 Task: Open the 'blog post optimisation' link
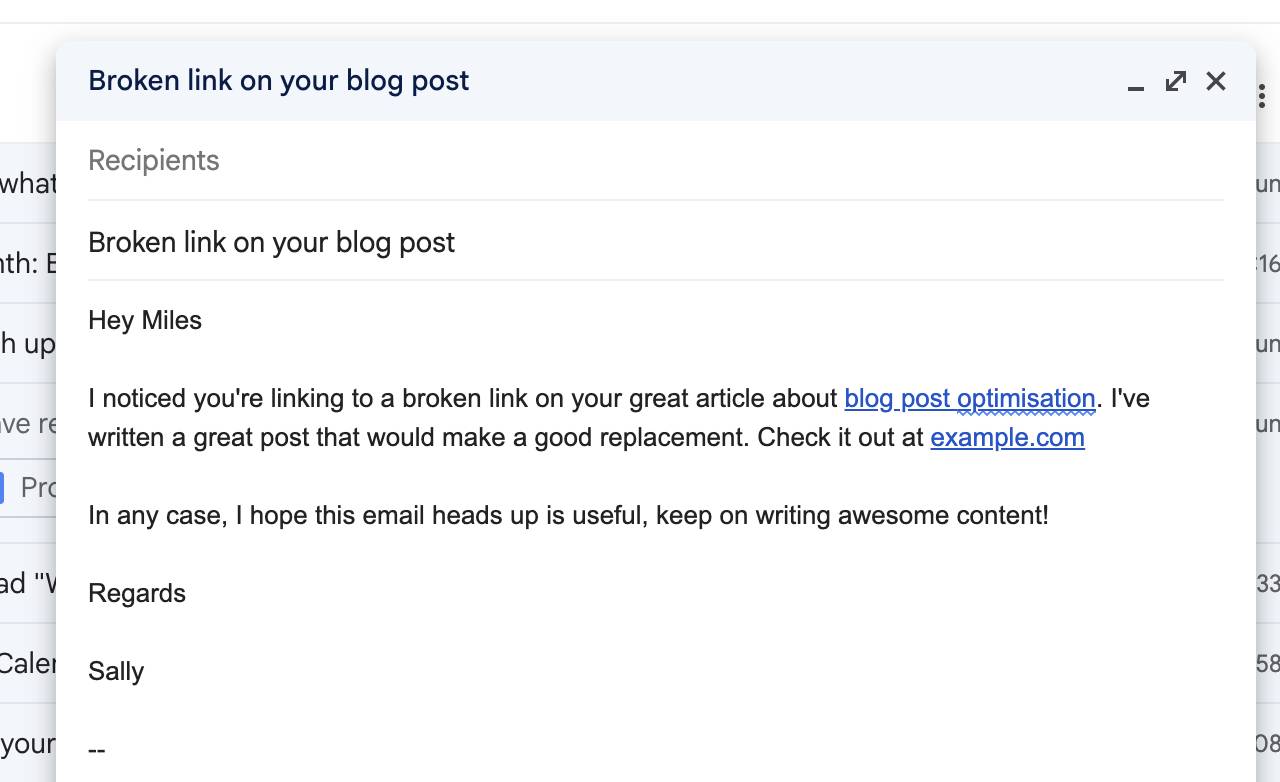point(969,399)
